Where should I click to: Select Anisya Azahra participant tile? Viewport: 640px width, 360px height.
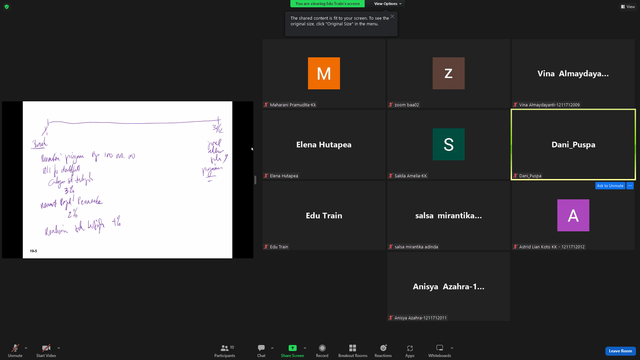click(x=449, y=287)
